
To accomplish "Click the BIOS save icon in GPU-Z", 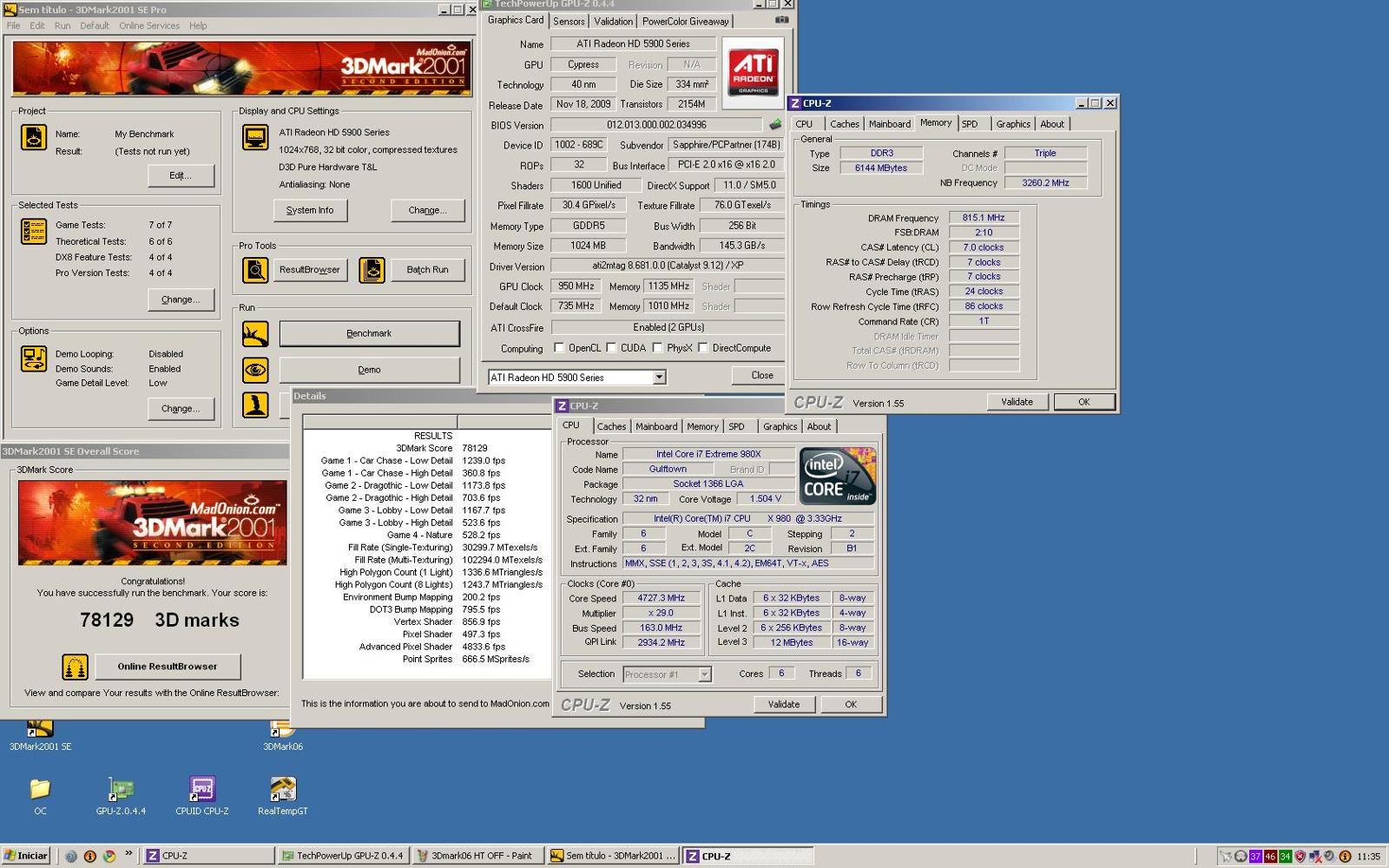I will coord(775,125).
